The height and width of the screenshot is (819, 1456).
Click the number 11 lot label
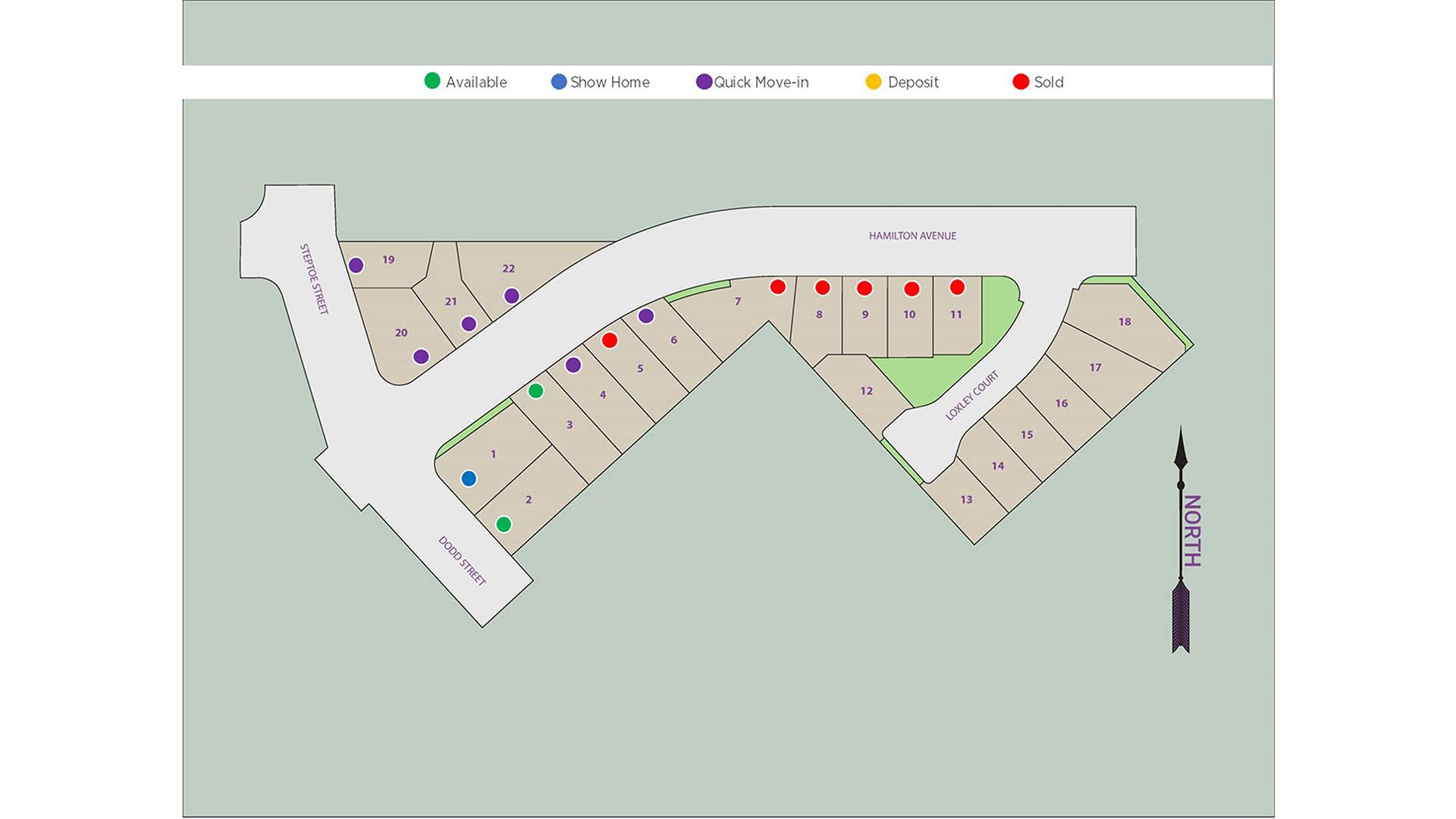[x=955, y=315]
